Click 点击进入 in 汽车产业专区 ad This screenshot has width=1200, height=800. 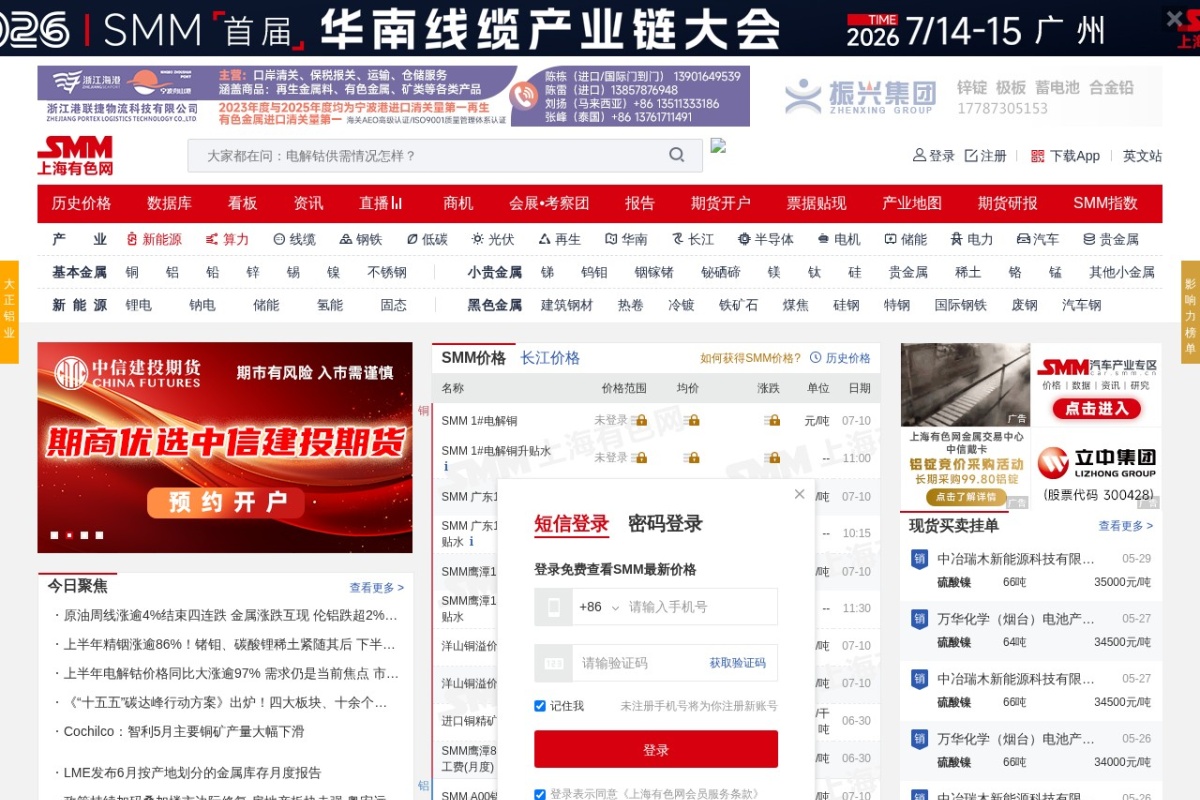(x=1096, y=408)
